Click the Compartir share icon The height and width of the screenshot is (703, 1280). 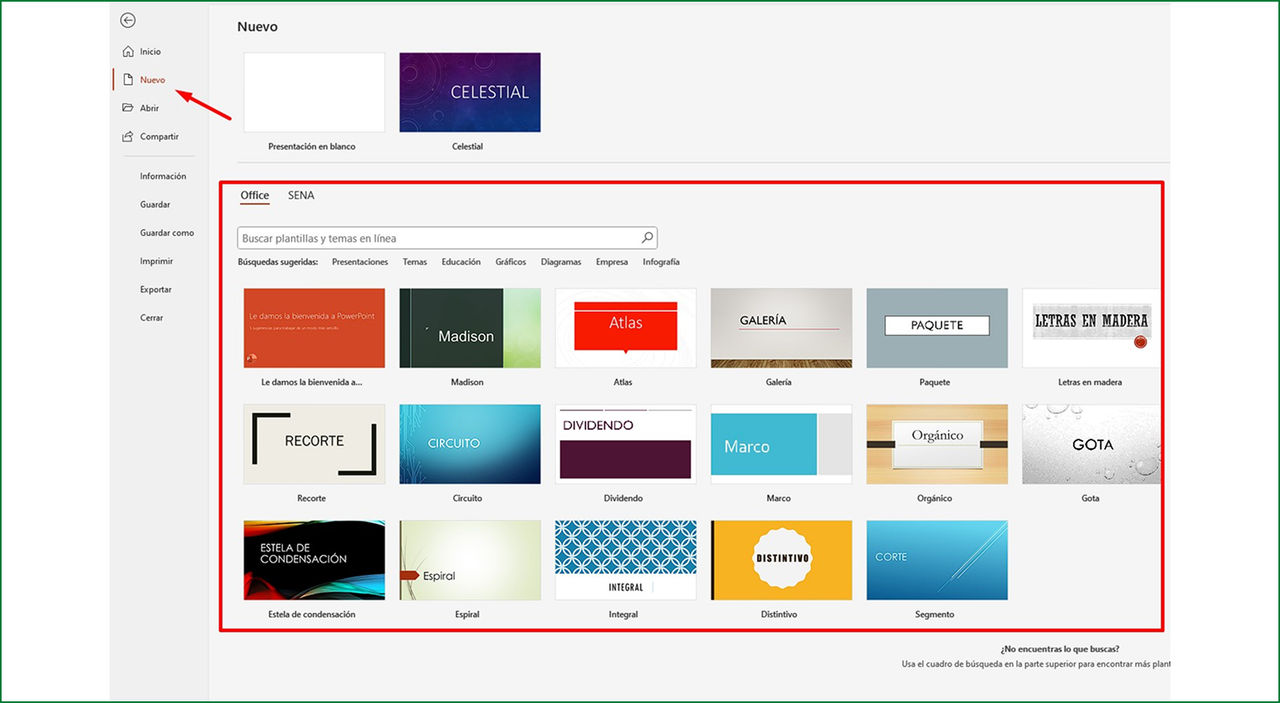coord(128,137)
